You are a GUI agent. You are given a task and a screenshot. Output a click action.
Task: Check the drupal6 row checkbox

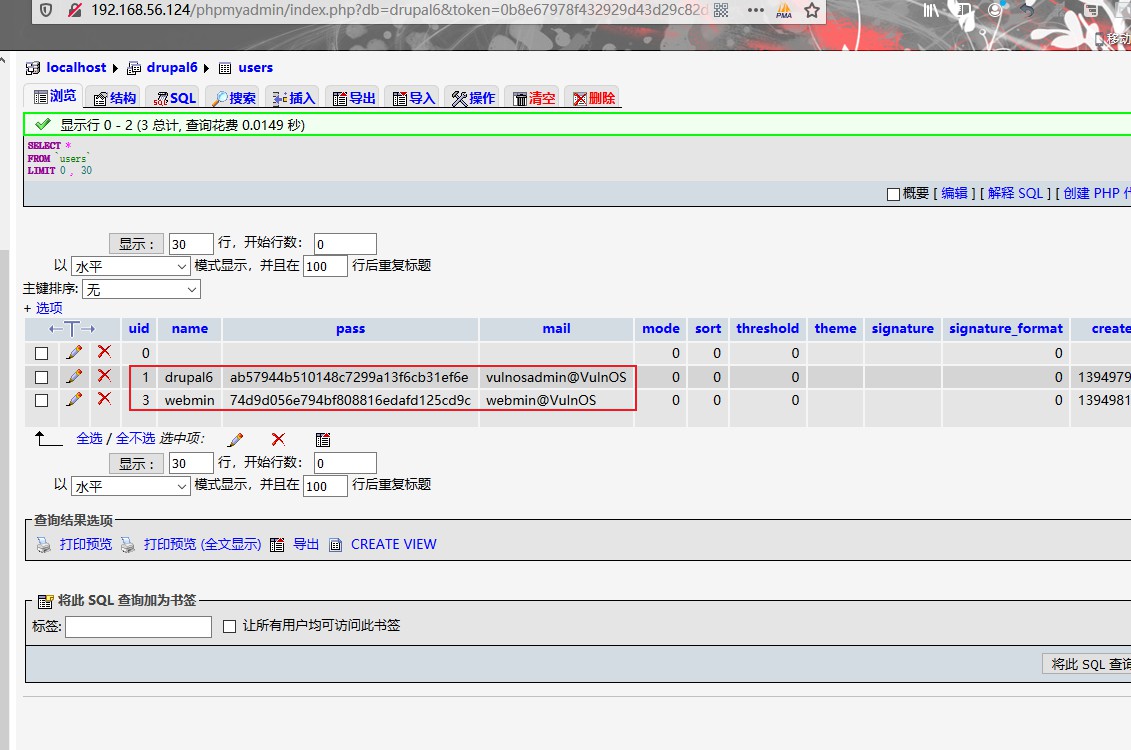tap(42, 377)
